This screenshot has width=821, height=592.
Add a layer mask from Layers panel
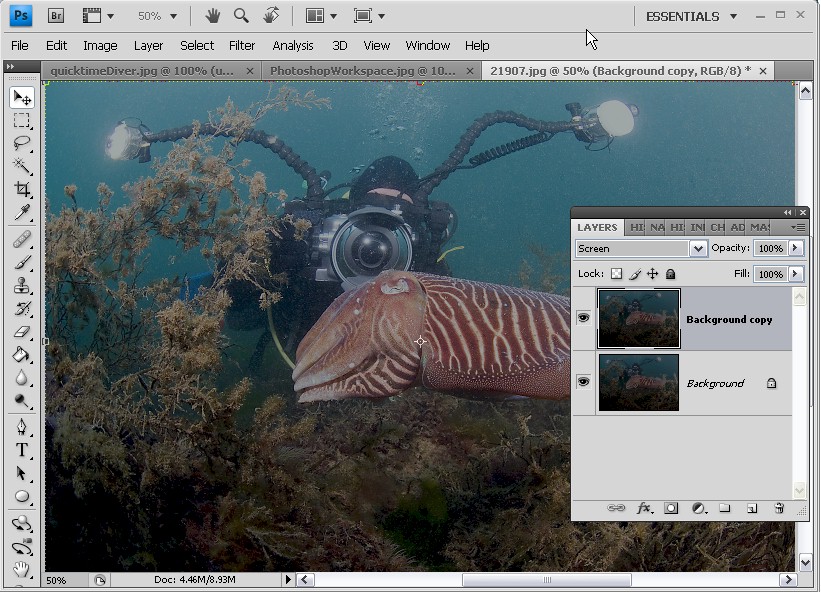point(671,509)
